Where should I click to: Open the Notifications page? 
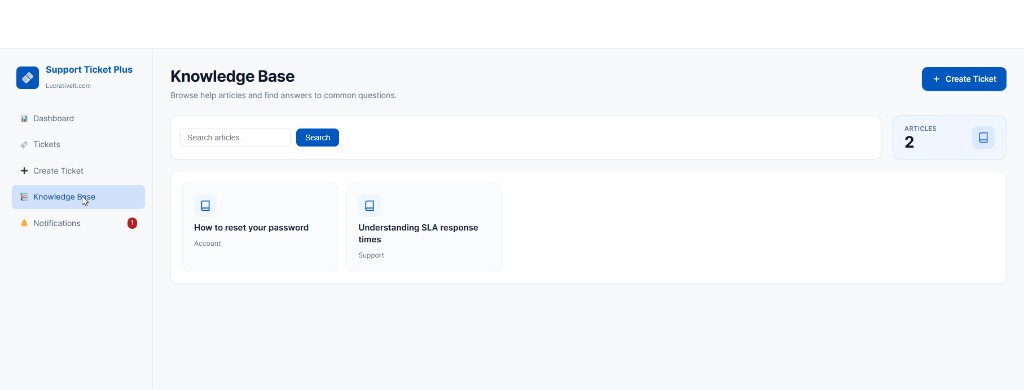(x=78, y=223)
